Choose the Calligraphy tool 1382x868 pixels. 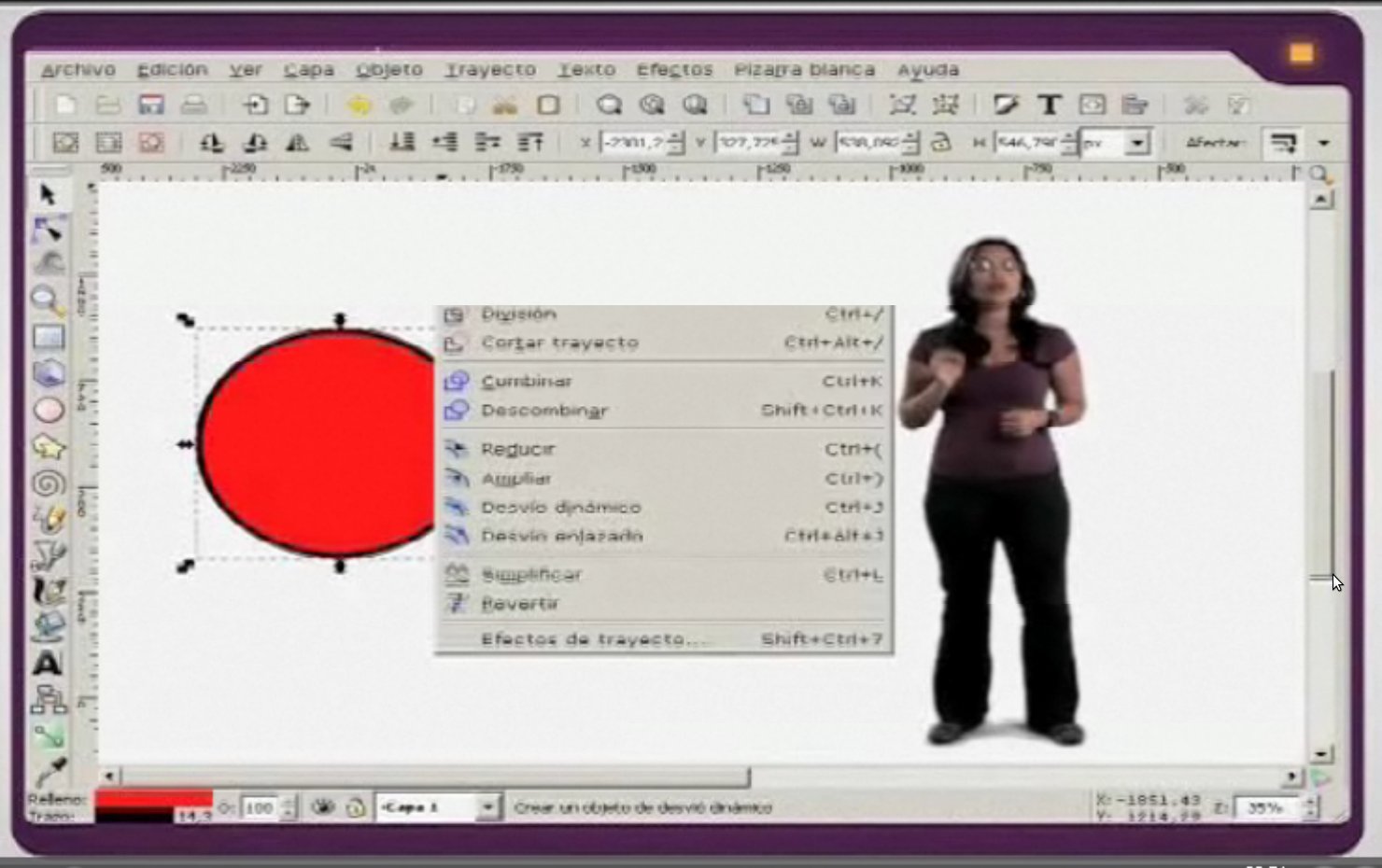(x=49, y=591)
